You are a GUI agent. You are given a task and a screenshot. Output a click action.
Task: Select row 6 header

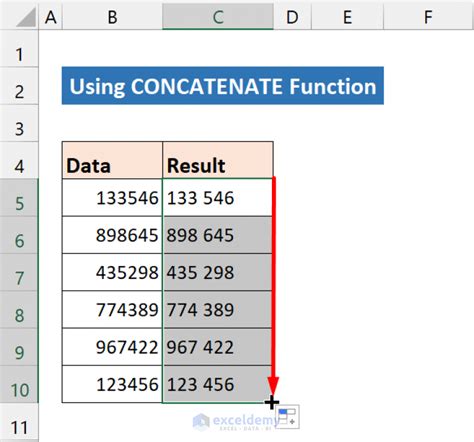(x=19, y=235)
